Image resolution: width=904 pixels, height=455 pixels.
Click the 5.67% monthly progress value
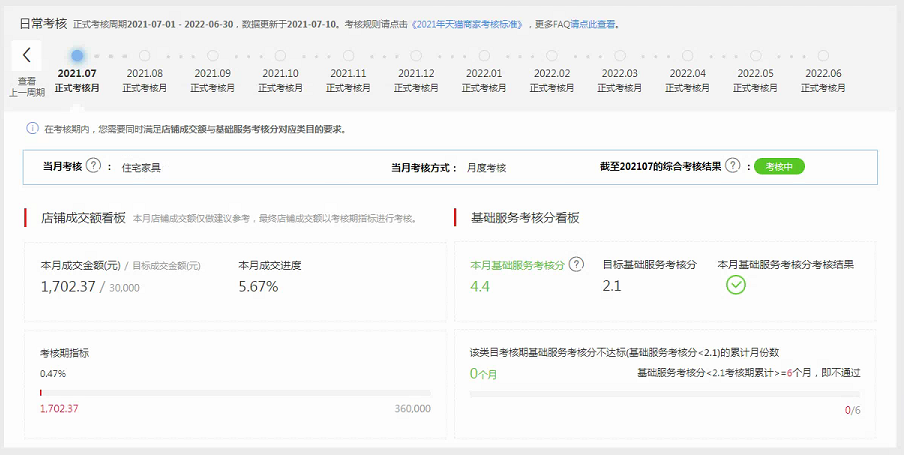tap(258, 287)
